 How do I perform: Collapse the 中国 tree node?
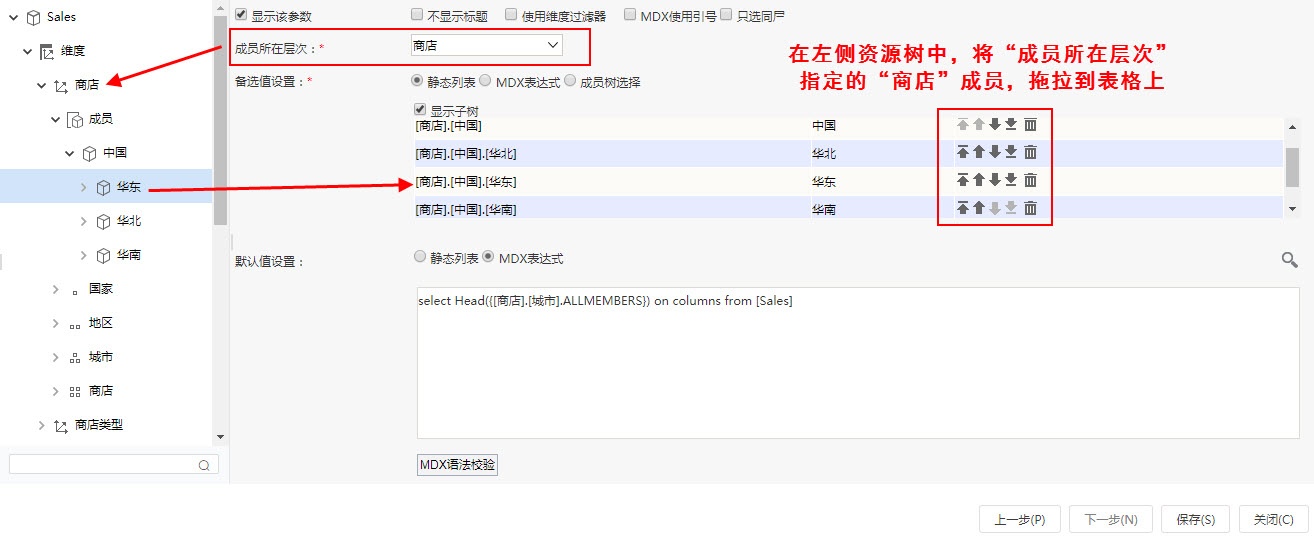click(68, 153)
